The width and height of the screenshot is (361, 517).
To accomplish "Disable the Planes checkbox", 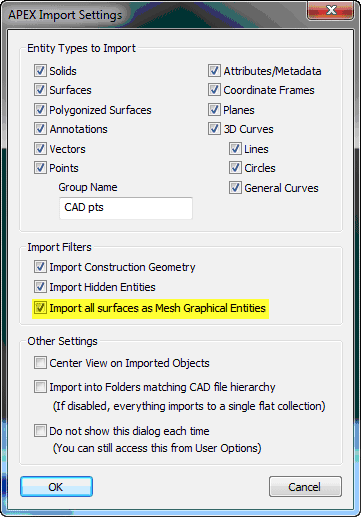I will (214, 110).
